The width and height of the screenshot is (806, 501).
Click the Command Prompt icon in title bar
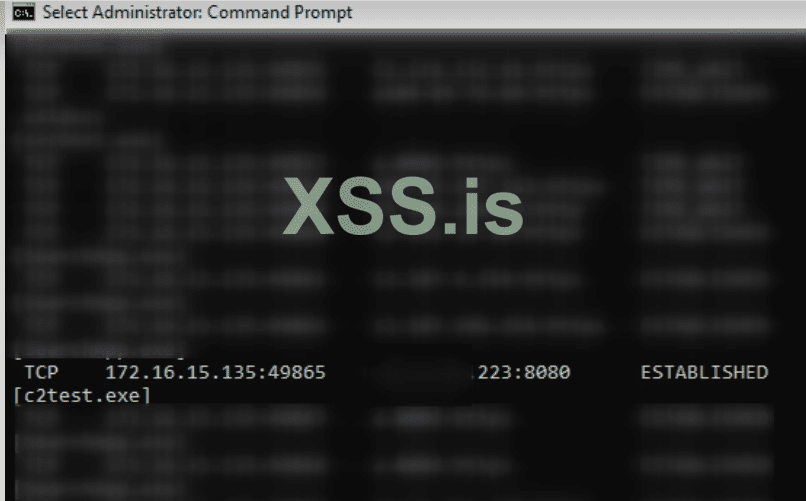(23, 12)
